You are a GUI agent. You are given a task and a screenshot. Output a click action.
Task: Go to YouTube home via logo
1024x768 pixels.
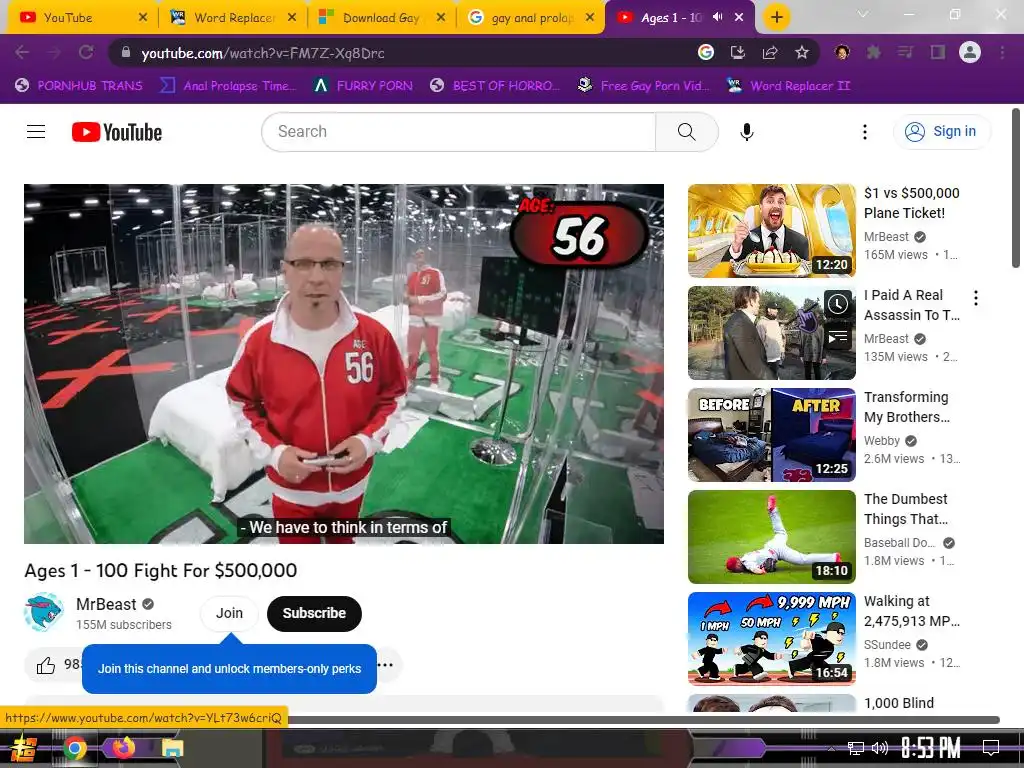pos(117,132)
